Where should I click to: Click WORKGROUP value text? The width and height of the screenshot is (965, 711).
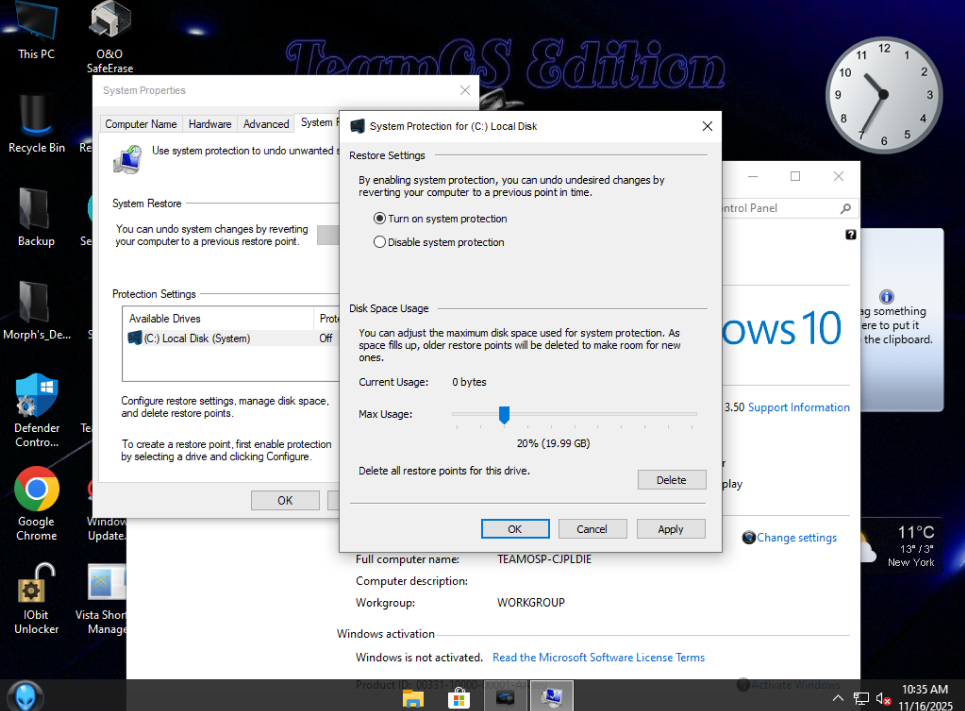pos(531,603)
